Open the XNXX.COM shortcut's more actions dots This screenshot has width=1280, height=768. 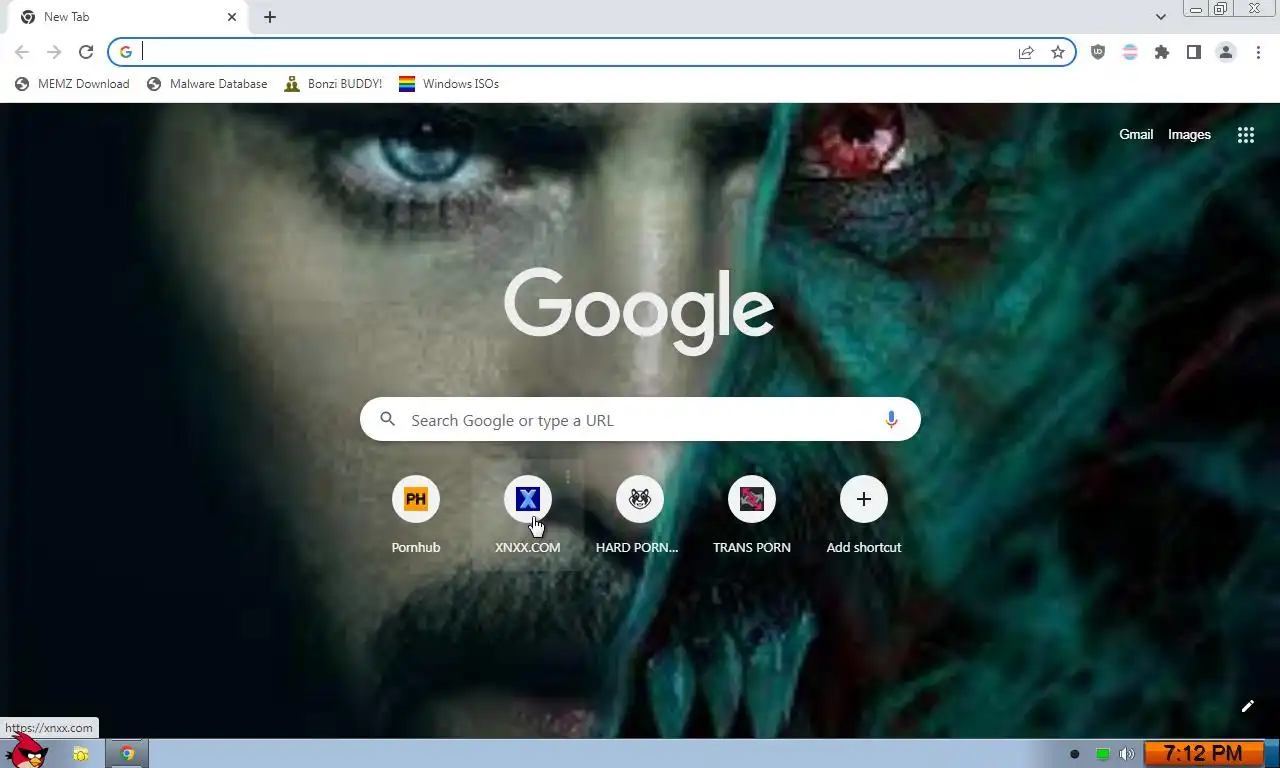pyautogui.click(x=568, y=477)
